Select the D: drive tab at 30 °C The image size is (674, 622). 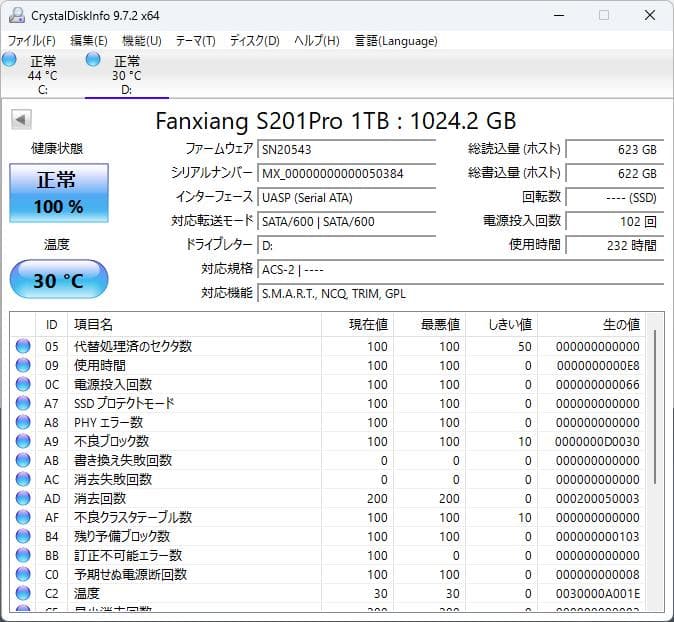(127, 74)
